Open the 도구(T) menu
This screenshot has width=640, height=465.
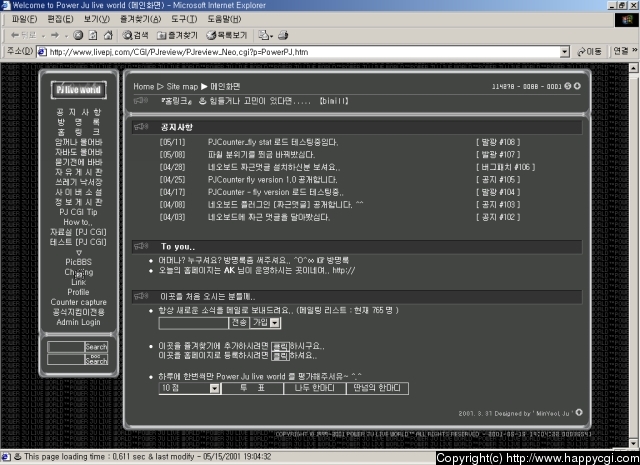point(184,19)
